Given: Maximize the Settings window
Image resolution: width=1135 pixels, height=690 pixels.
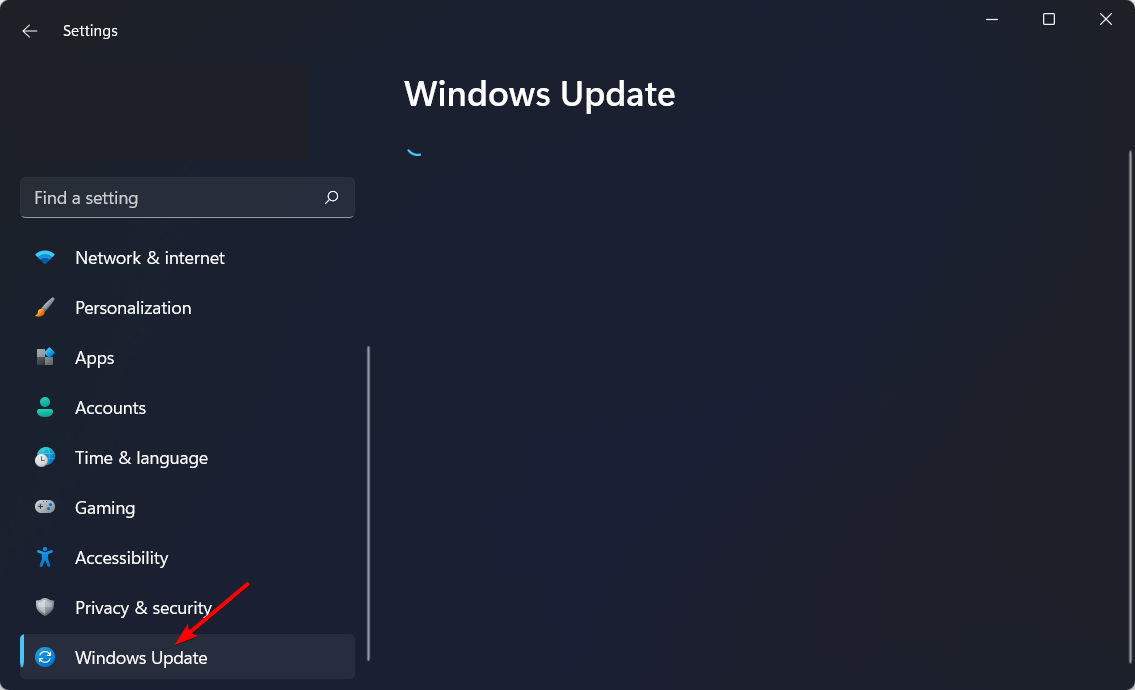Looking at the screenshot, I should pos(1048,20).
